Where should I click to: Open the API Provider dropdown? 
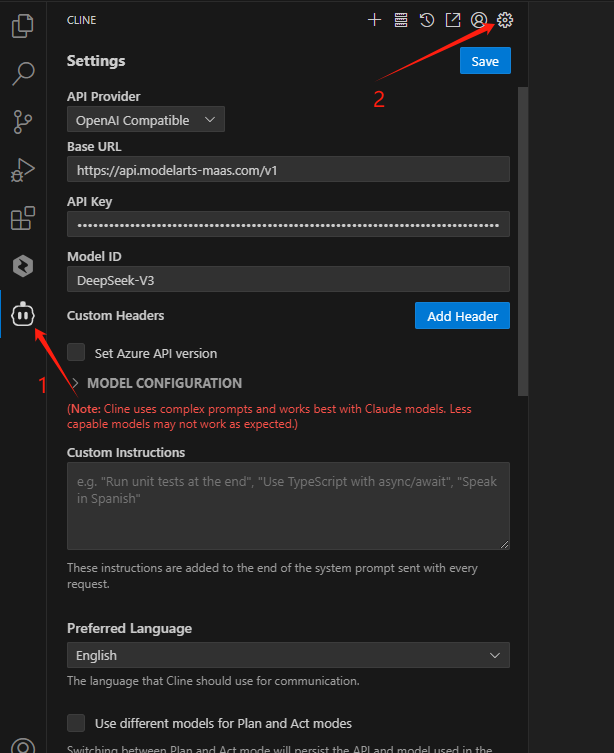click(x=145, y=120)
